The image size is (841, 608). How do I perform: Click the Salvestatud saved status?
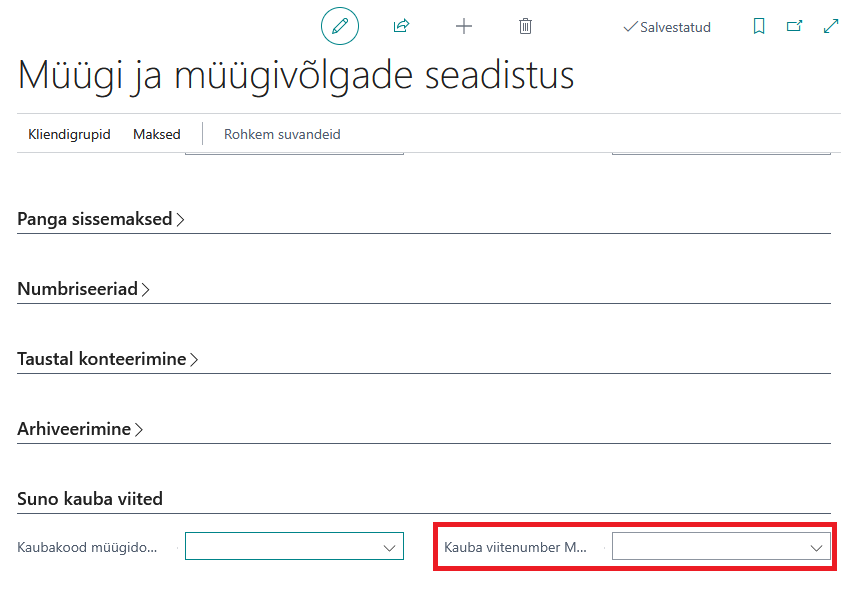[667, 27]
